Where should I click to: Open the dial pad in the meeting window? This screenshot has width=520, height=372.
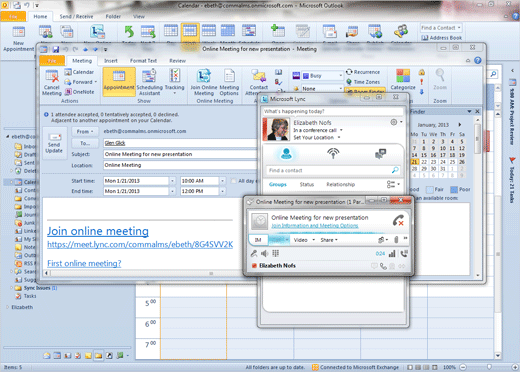[275, 253]
